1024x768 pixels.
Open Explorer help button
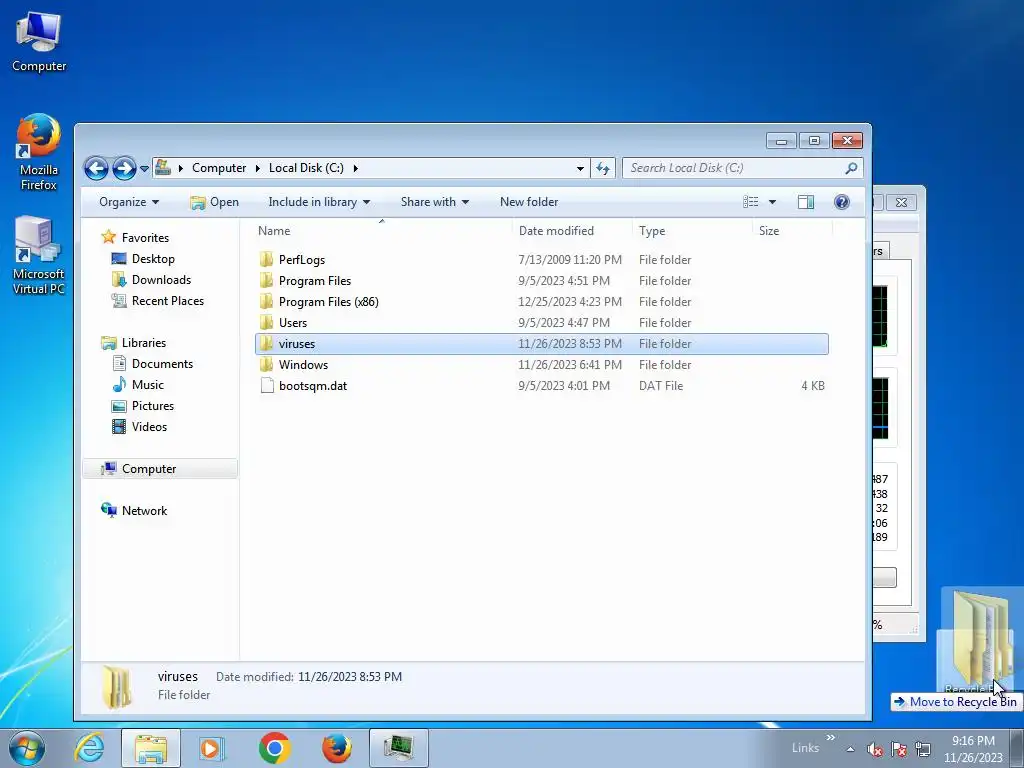[842, 202]
